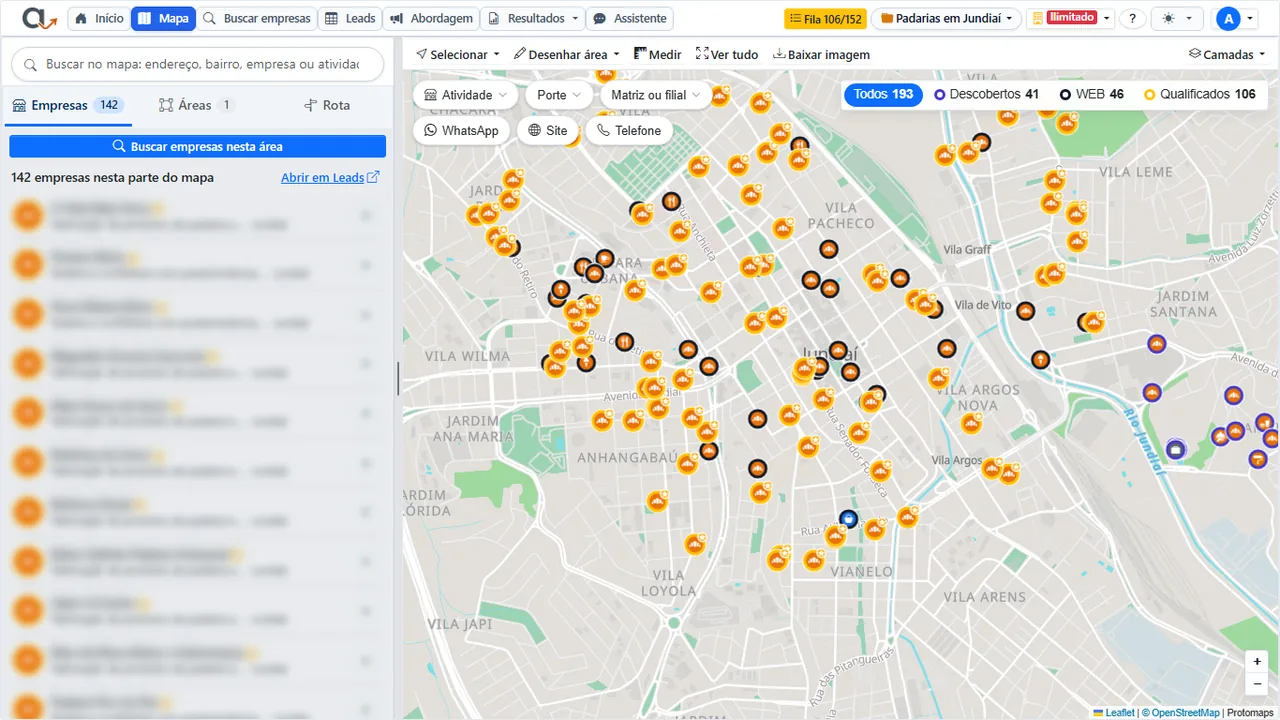
Task: Select the Empresas tab
Action: [67, 105]
